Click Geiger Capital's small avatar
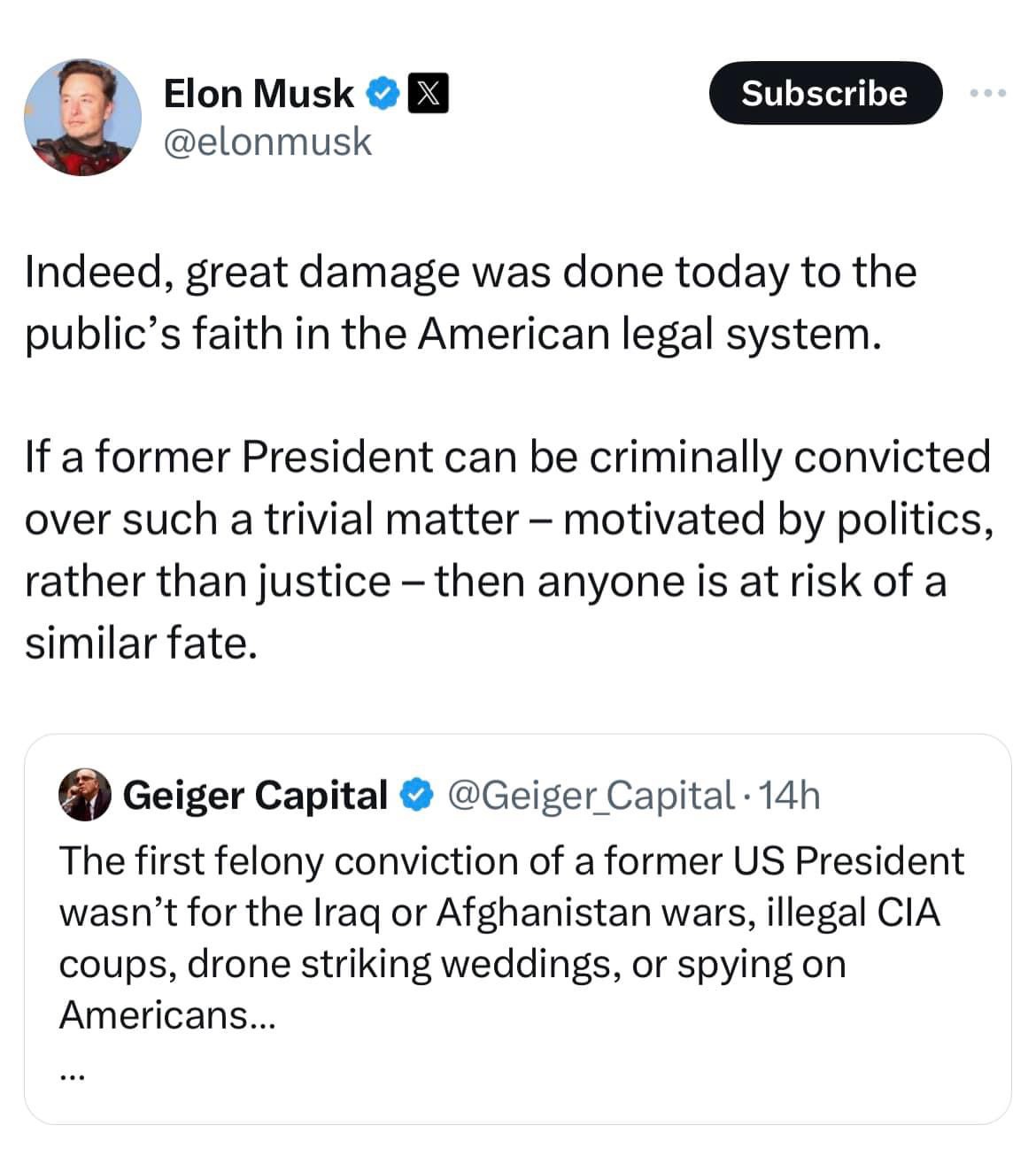The width and height of the screenshot is (1036, 1156). (x=84, y=795)
